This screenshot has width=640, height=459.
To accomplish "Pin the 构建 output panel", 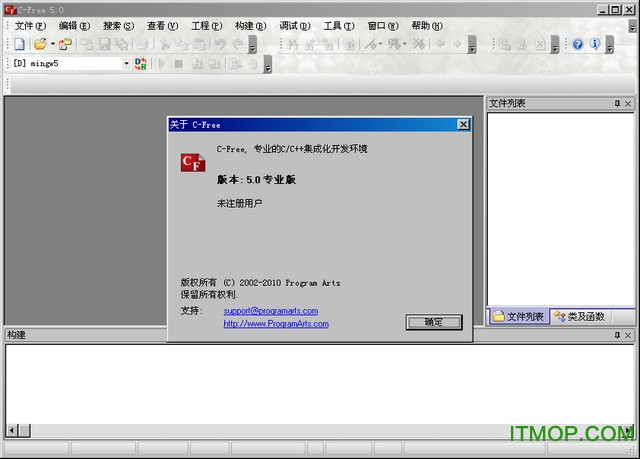I will (617, 335).
